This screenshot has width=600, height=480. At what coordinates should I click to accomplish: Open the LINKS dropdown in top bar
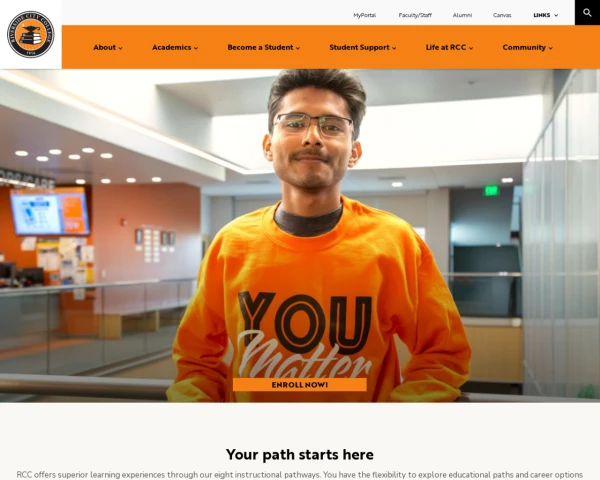(546, 15)
